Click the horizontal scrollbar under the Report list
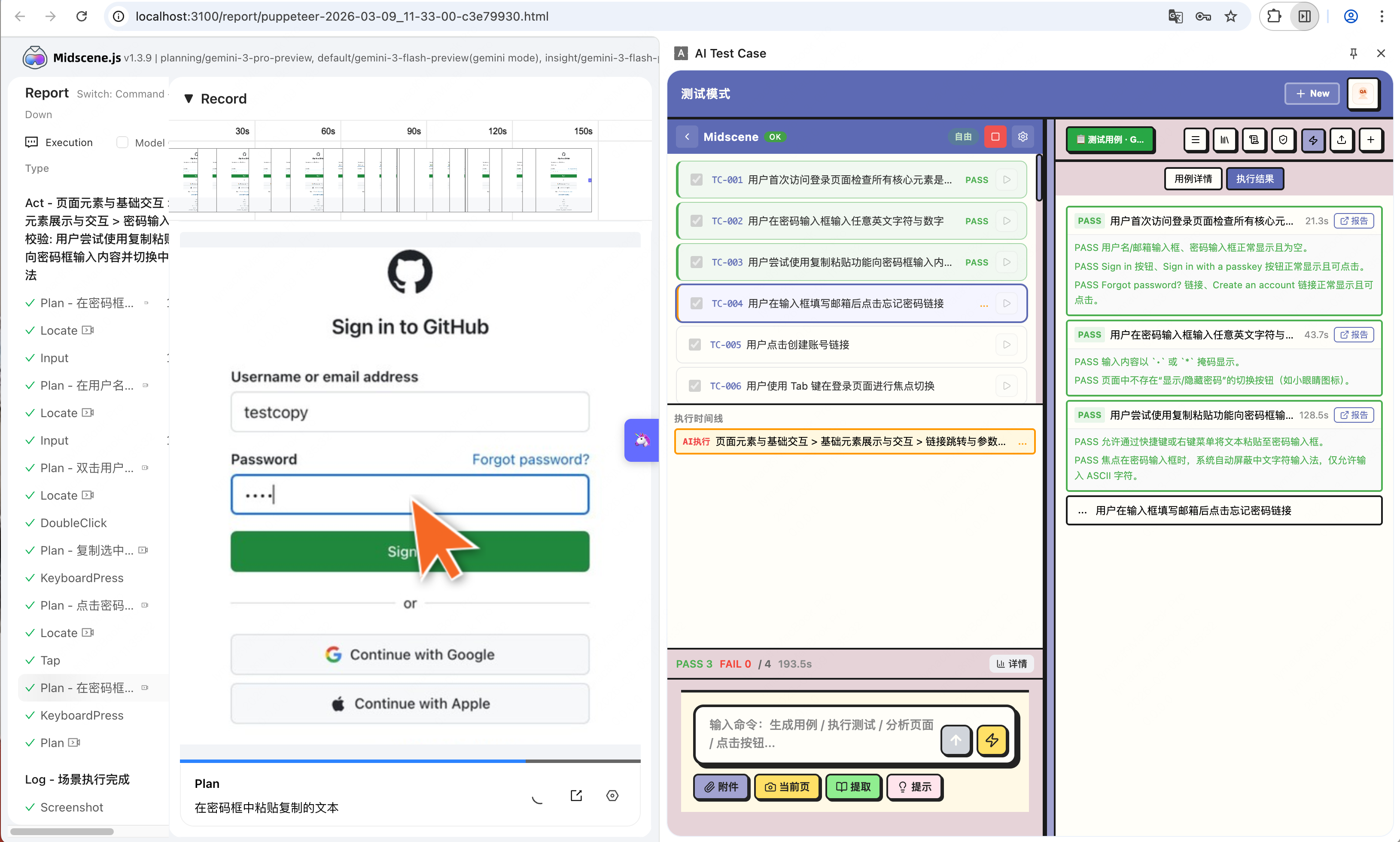This screenshot has height=842, width=1400. pyautogui.click(x=62, y=832)
